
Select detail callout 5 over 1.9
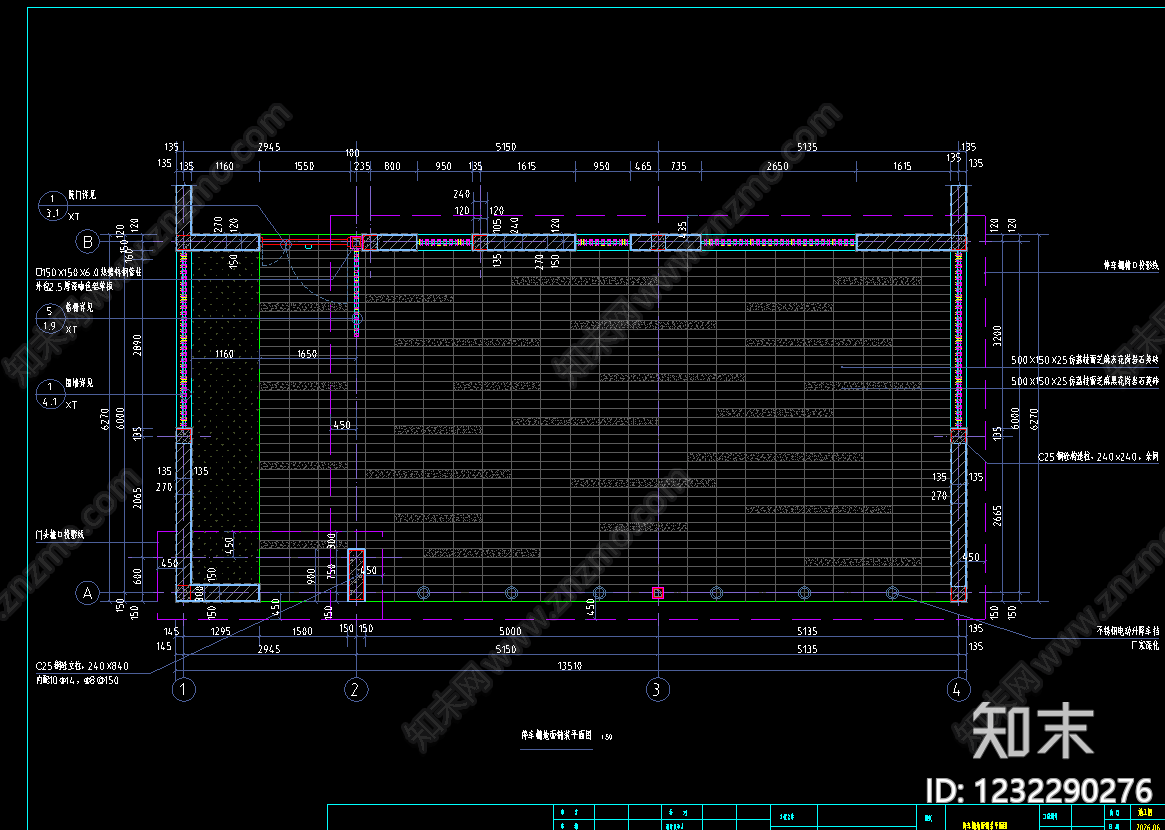click(x=51, y=318)
